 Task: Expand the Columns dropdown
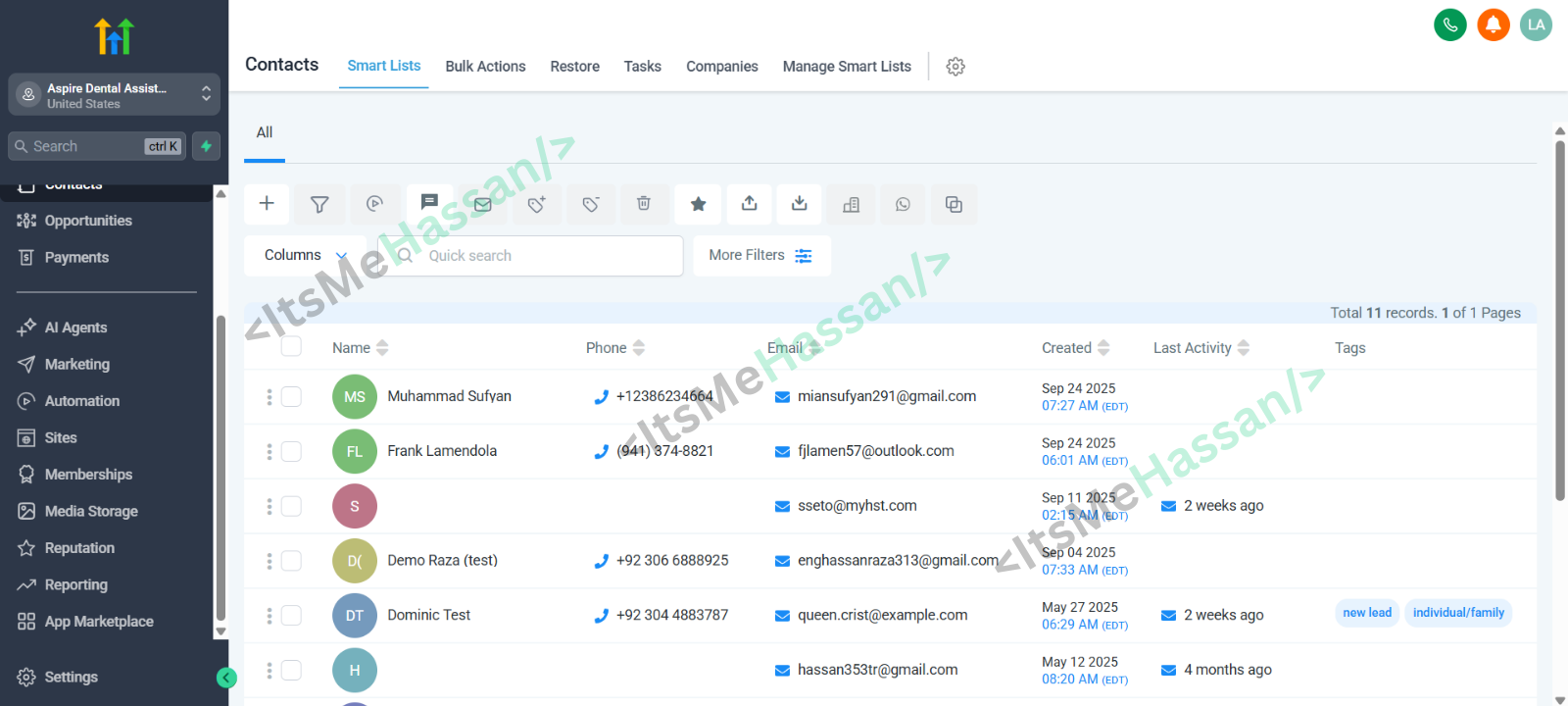pos(305,255)
